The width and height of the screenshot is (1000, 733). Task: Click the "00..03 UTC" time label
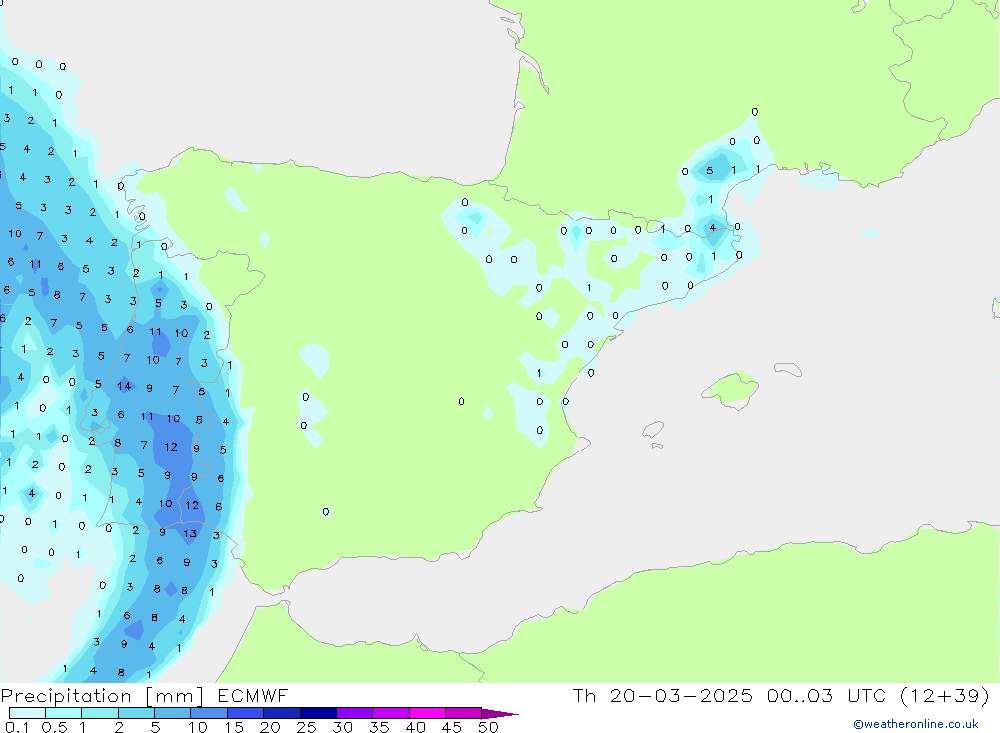[x=827, y=695]
